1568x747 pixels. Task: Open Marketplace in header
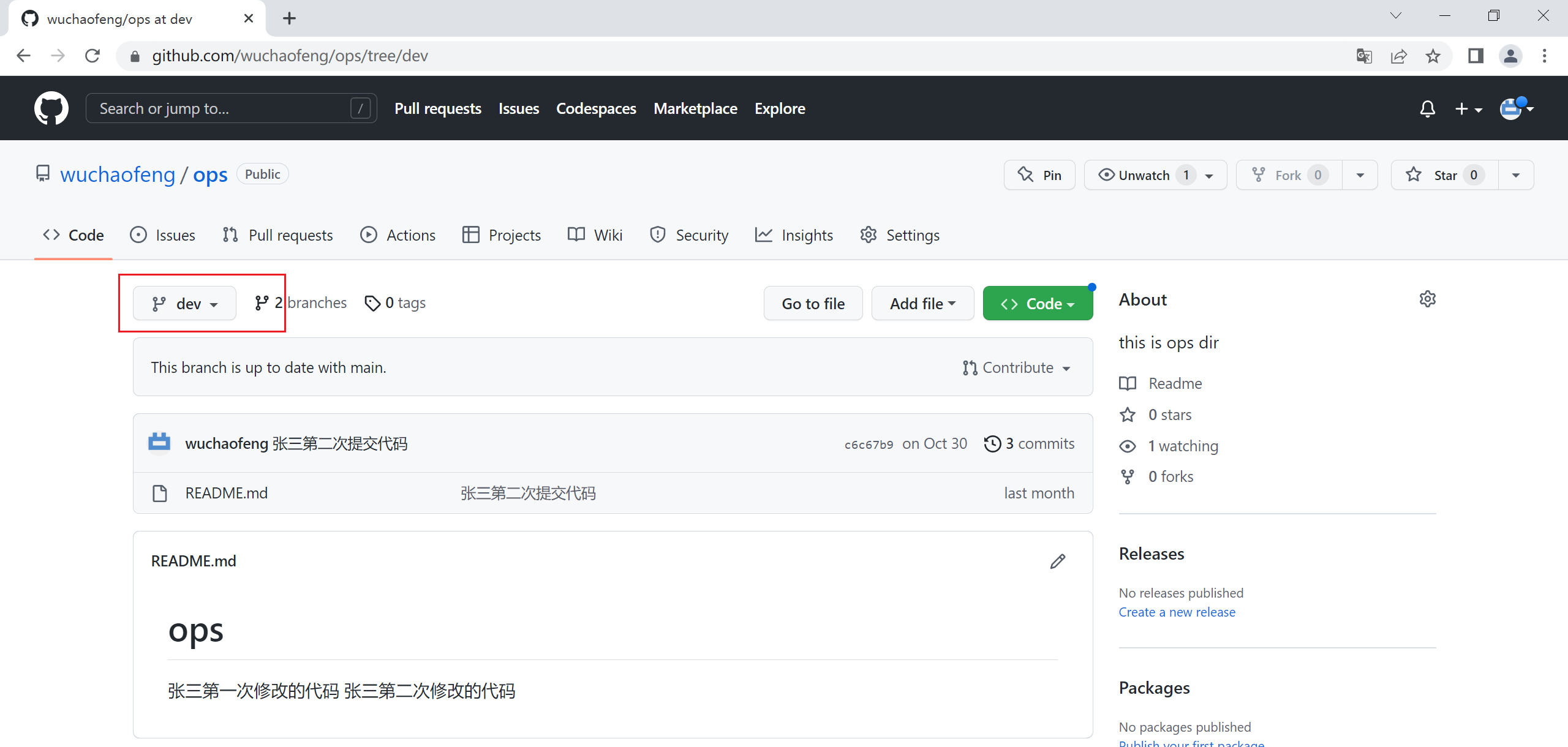(695, 109)
